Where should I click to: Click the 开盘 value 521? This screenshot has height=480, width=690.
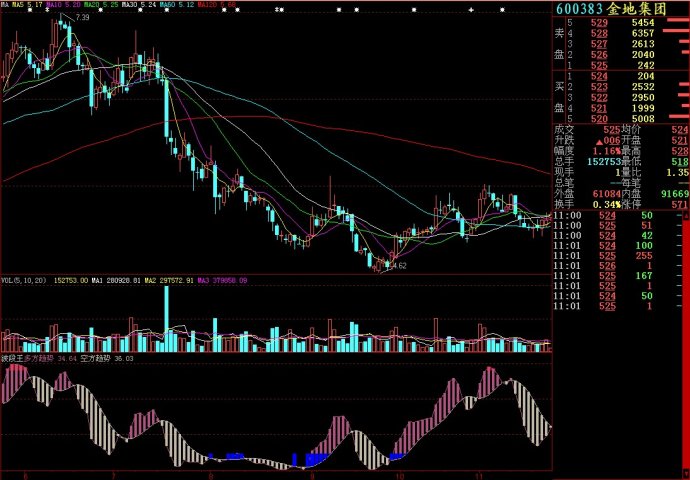click(680, 140)
